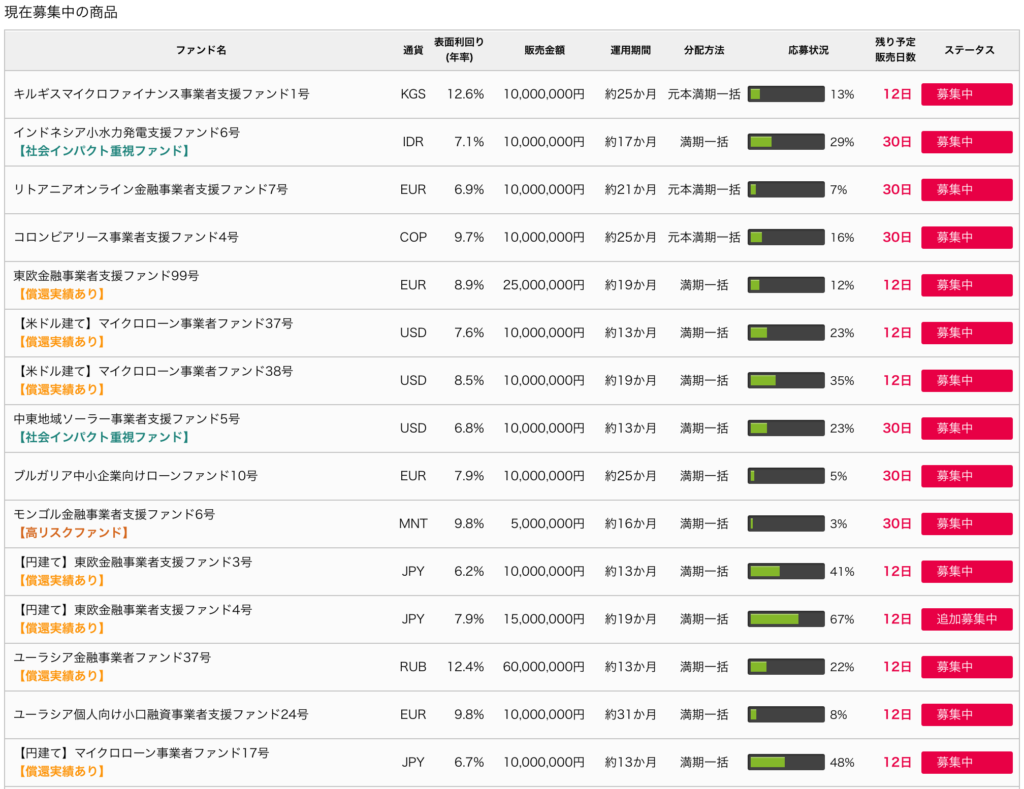Open 東欧金融事業者支援ファンド99号 fund

tap(106, 276)
